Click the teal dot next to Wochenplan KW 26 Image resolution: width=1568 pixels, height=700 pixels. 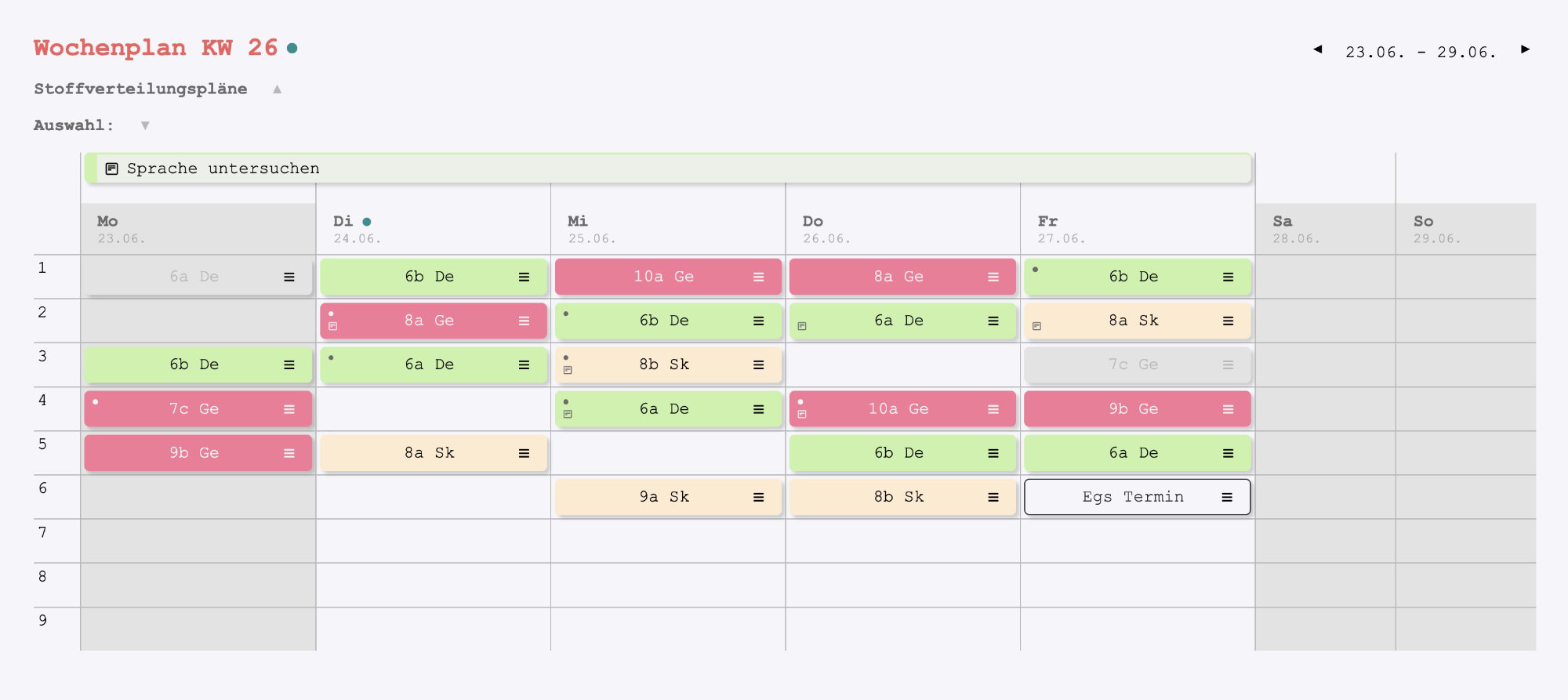point(292,49)
